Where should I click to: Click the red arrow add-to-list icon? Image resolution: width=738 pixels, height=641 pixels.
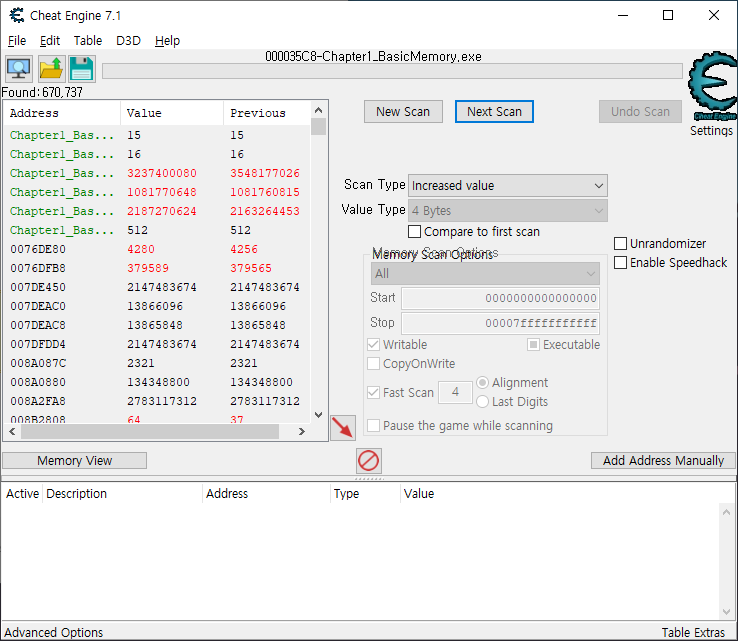point(343,428)
